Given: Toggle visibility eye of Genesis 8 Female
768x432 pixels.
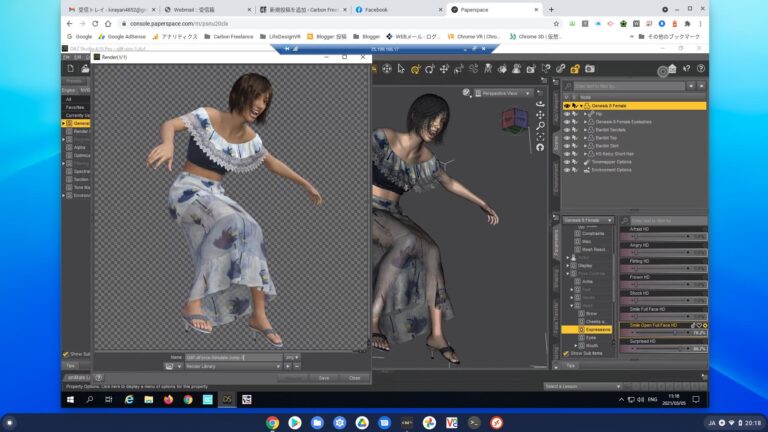Looking at the screenshot, I should point(567,106).
